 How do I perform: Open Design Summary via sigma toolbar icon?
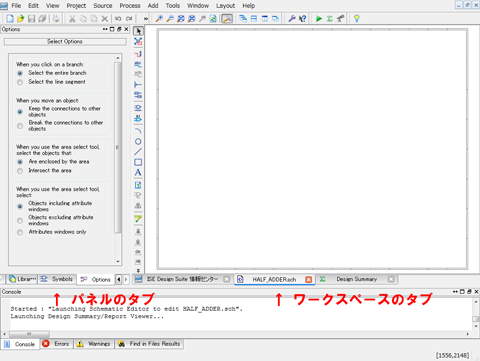(x=330, y=19)
